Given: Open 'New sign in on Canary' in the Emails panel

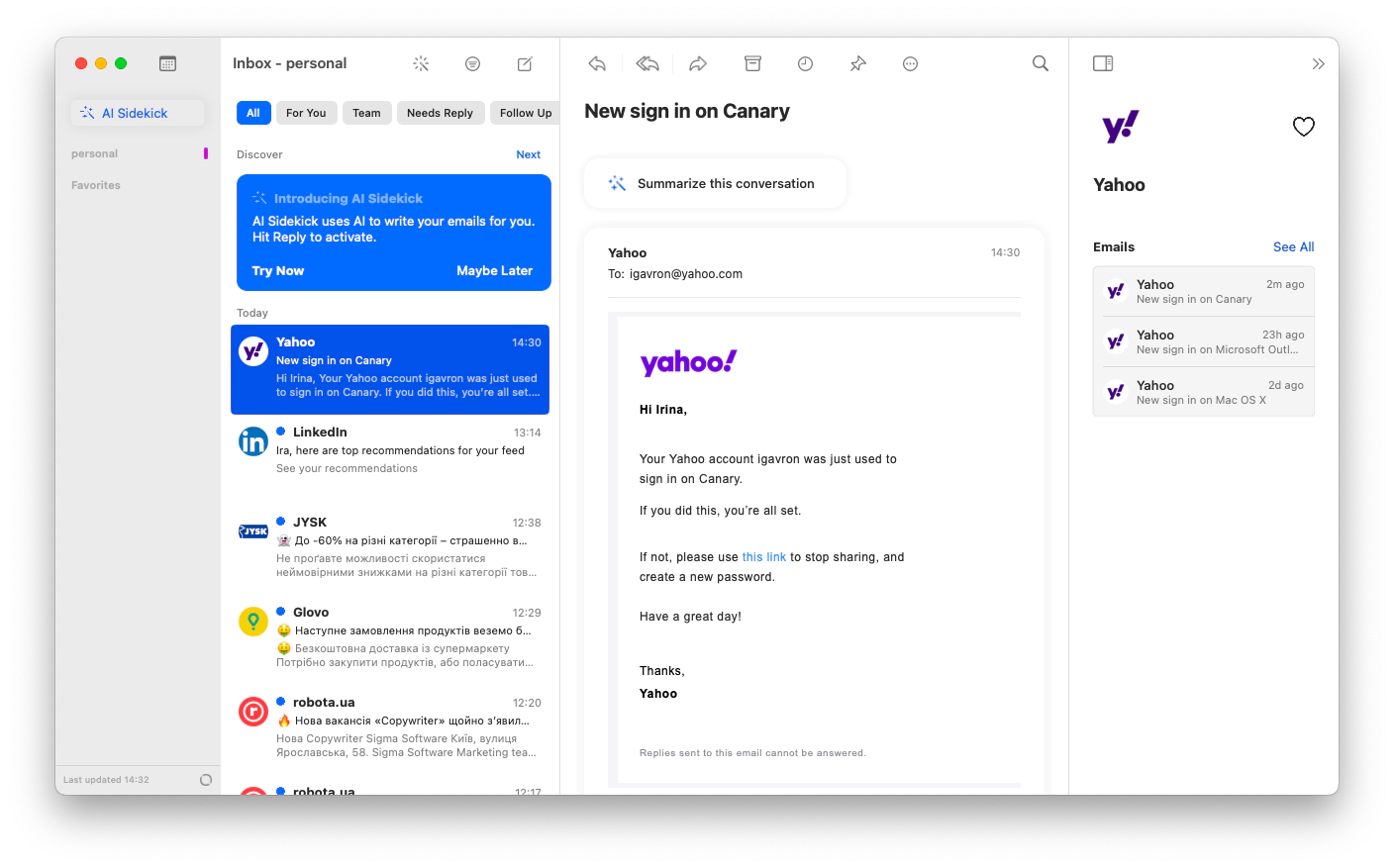Looking at the screenshot, I should [x=1204, y=292].
